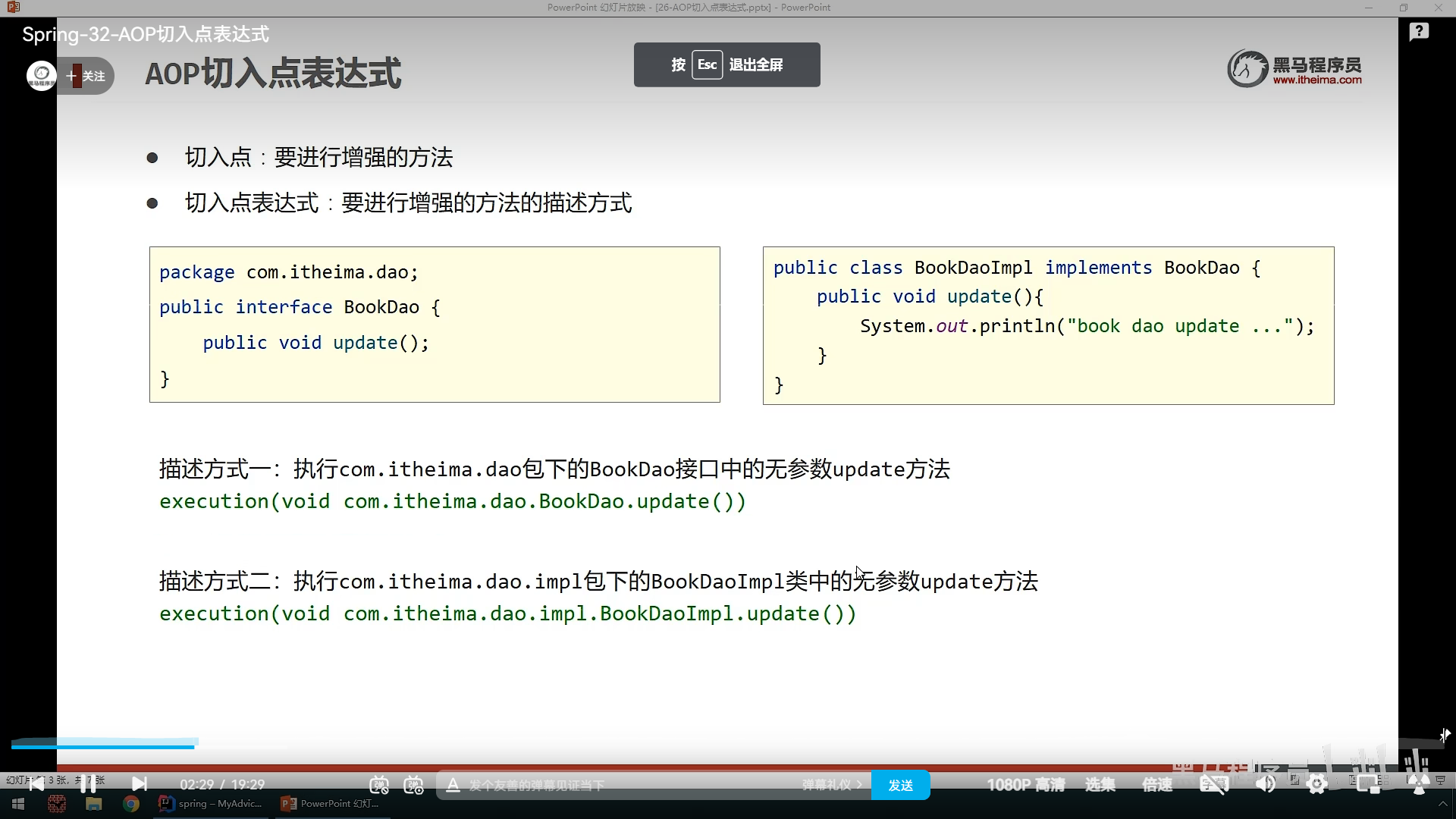The width and height of the screenshot is (1456, 819).
Task: Skip to the next video episode
Action: 140,784
